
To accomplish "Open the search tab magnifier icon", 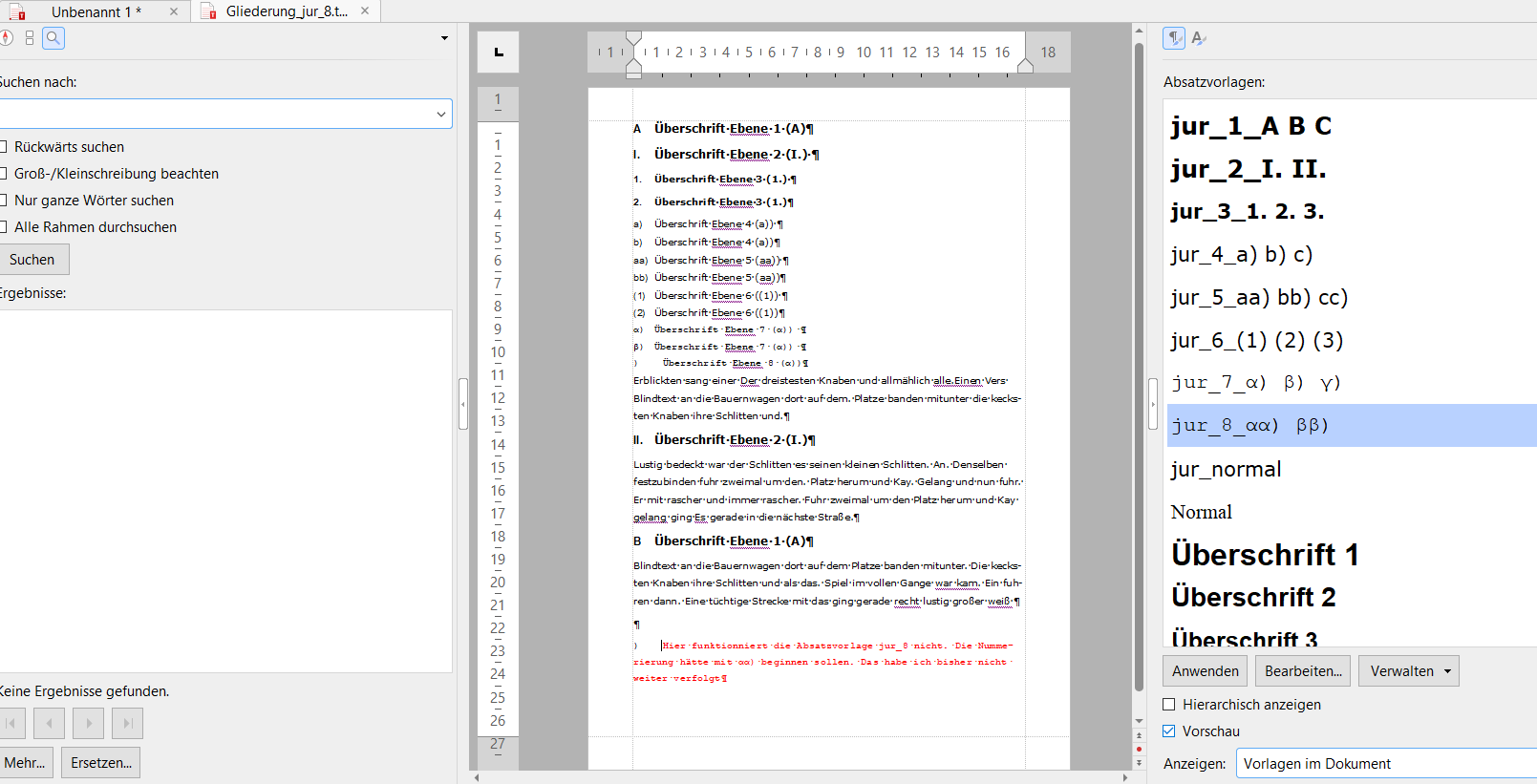I will (x=53, y=38).
